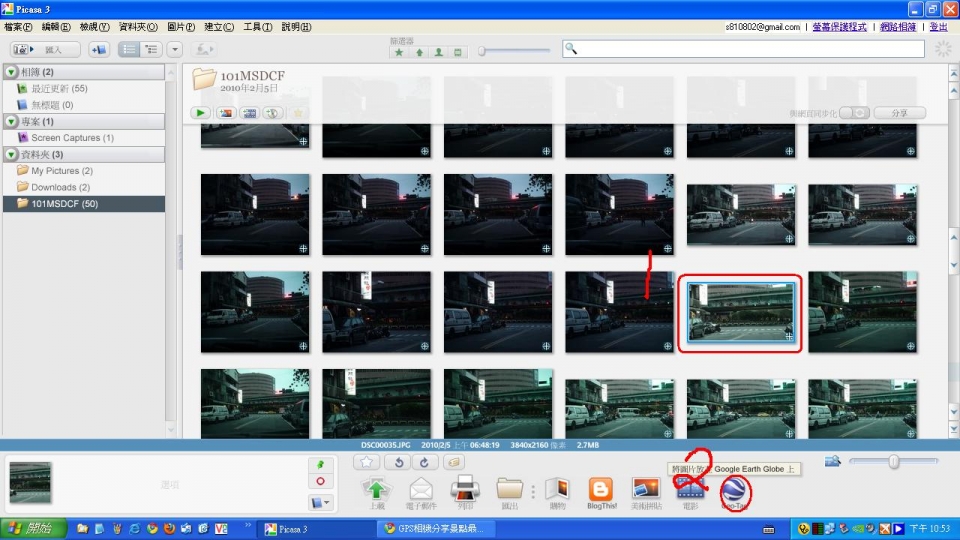The height and width of the screenshot is (540, 960).
Task: Click the export folder icon
Action: point(510,490)
